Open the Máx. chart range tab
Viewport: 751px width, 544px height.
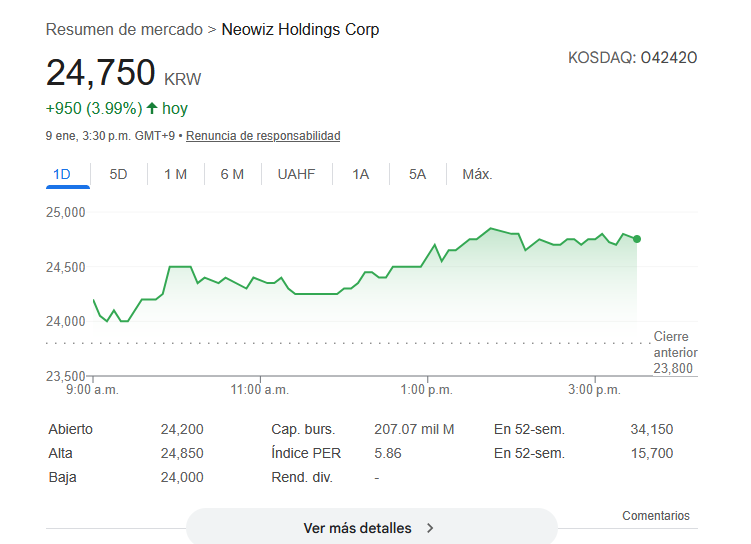477,174
